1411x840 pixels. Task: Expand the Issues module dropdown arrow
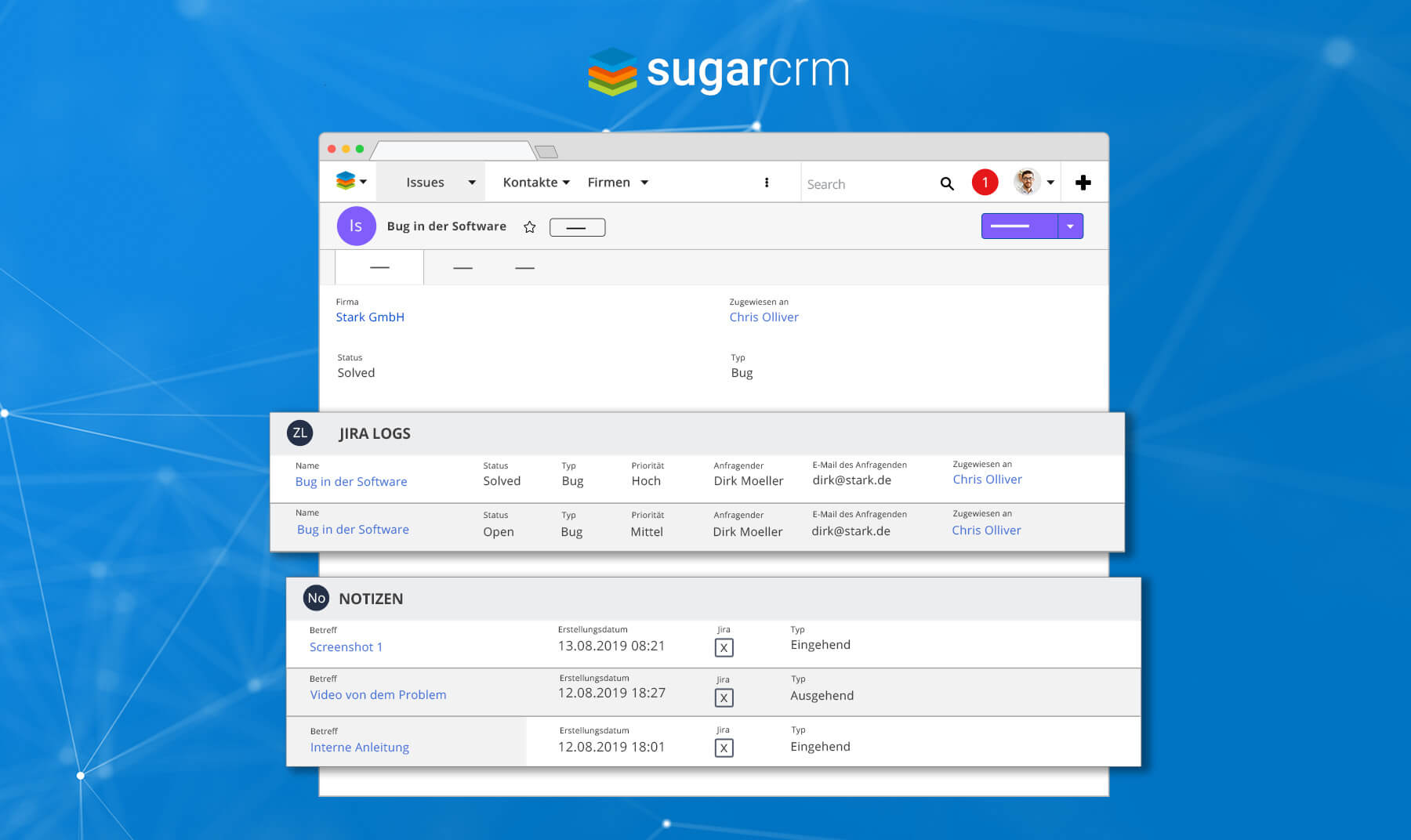tap(472, 183)
